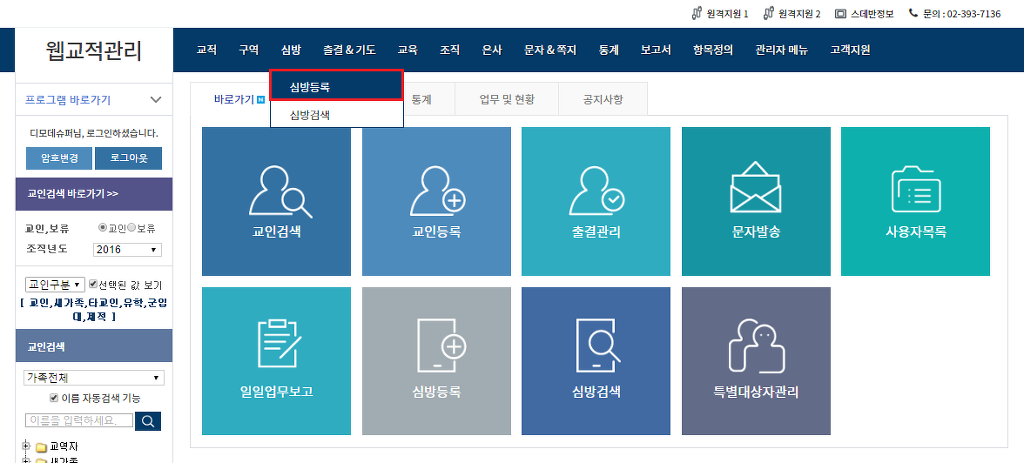This screenshot has width=1024, height=463.
Task: Open the 은사 menu
Action: click(492, 50)
